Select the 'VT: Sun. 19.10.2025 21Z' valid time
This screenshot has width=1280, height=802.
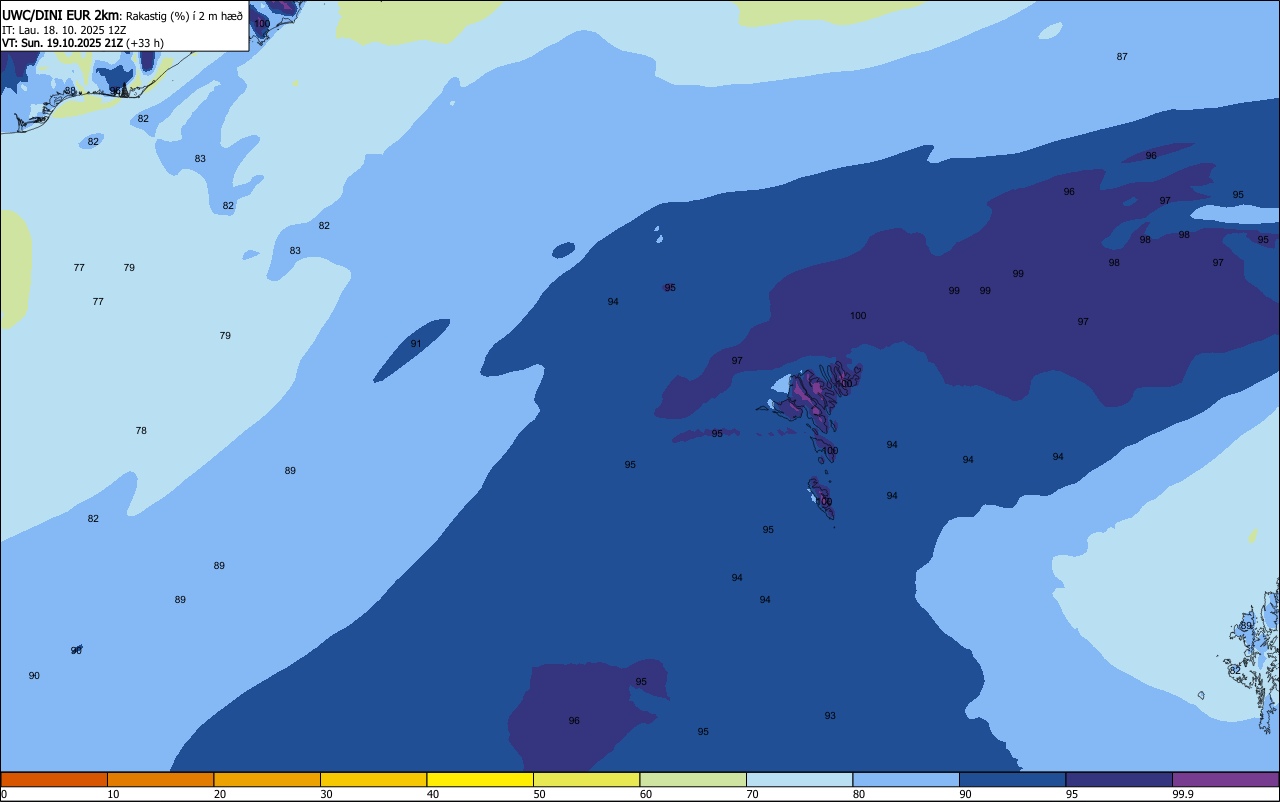coord(62,43)
